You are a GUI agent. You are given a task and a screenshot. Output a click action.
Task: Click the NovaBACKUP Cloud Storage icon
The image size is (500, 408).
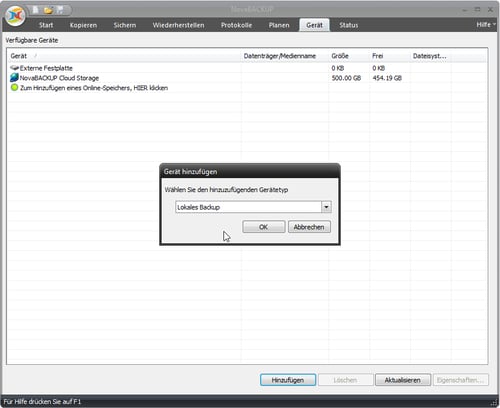pyautogui.click(x=14, y=78)
